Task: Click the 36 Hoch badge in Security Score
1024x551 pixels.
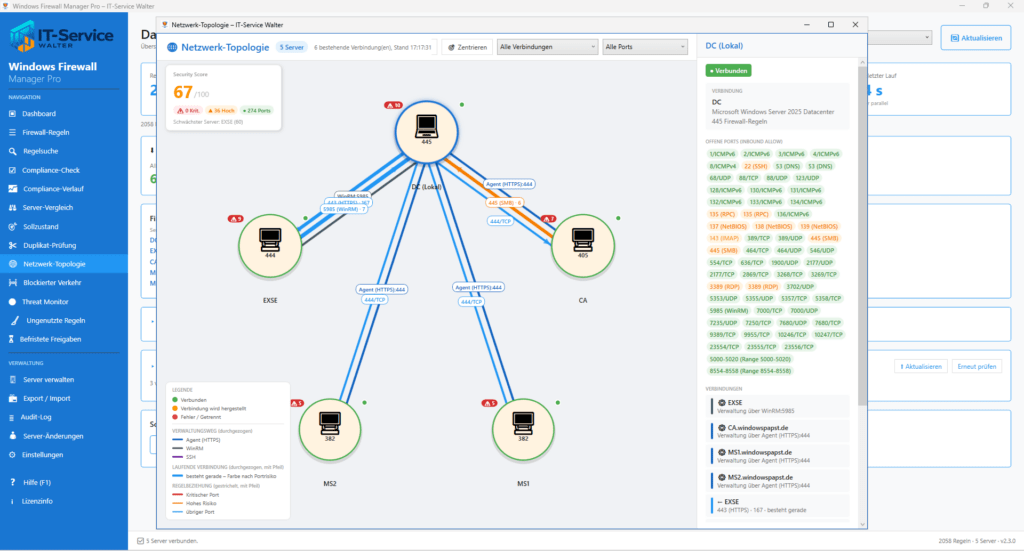Action: tap(221, 110)
